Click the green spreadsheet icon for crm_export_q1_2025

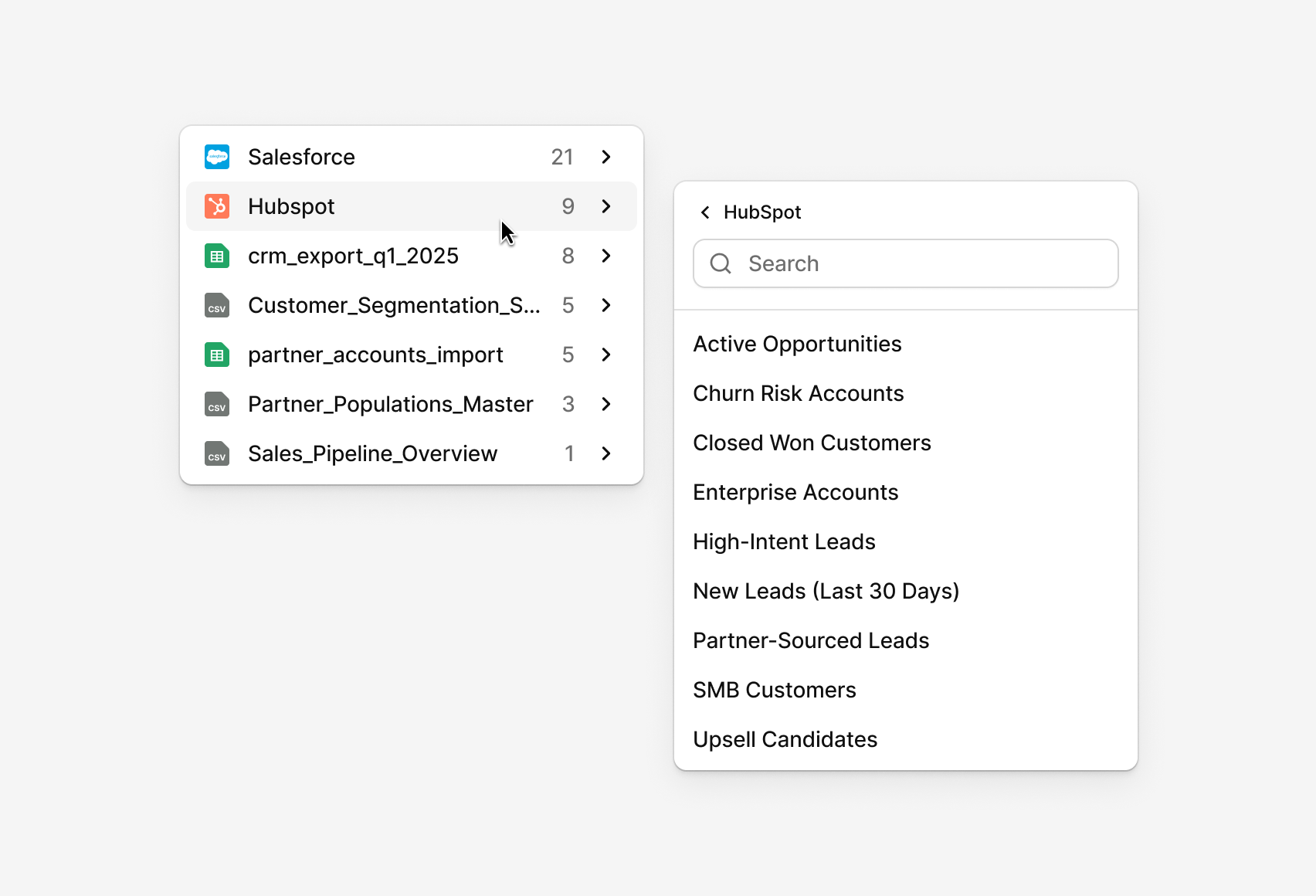217,256
